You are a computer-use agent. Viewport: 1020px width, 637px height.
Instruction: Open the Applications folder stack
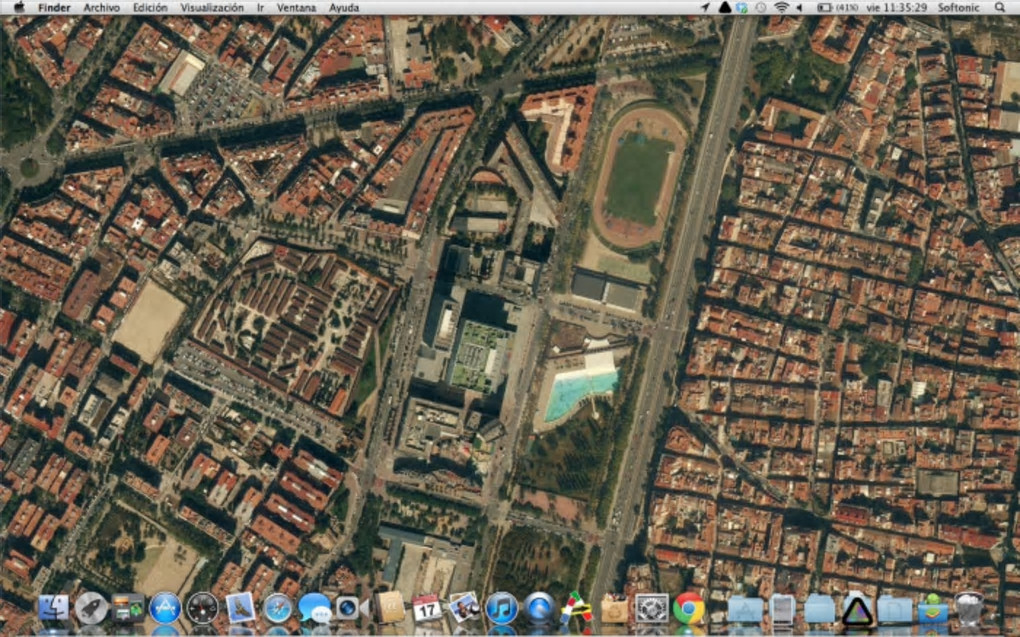[745, 610]
